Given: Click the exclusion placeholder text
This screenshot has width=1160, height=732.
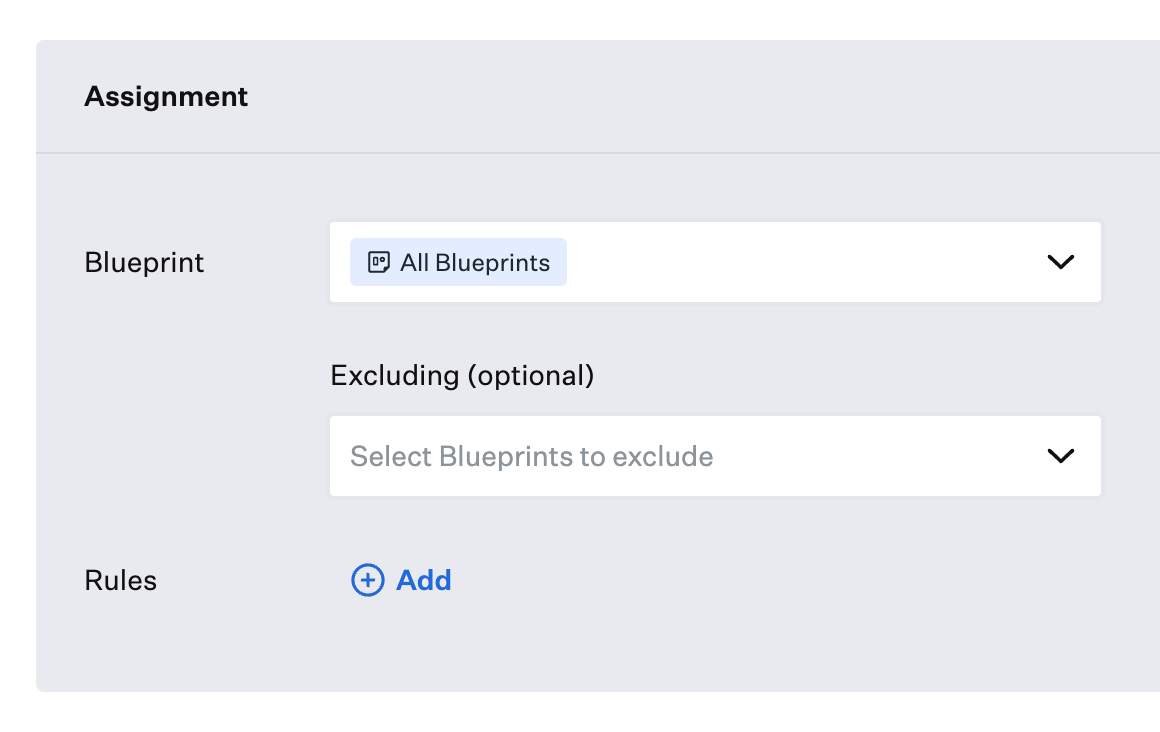Looking at the screenshot, I should pyautogui.click(x=531, y=456).
